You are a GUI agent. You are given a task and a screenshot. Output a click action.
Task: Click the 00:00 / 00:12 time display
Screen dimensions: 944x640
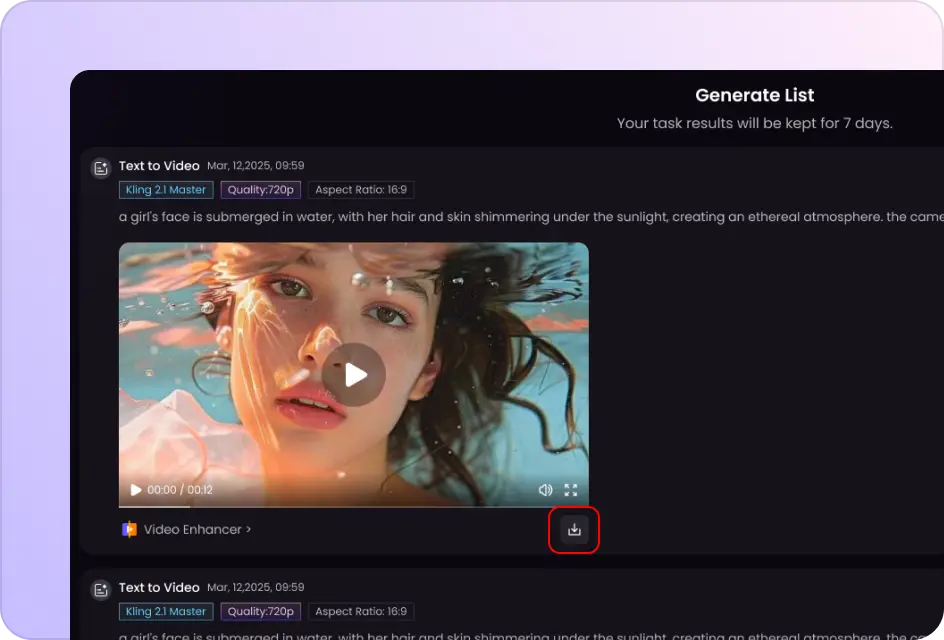point(180,490)
